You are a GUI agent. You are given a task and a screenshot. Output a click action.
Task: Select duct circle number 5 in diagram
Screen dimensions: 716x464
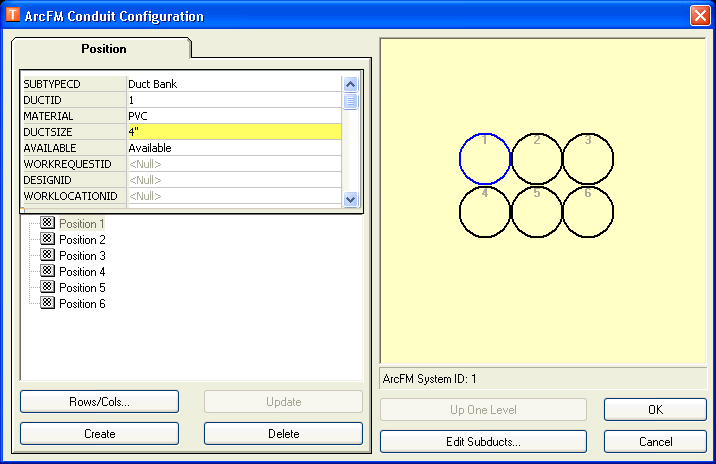[537, 211]
